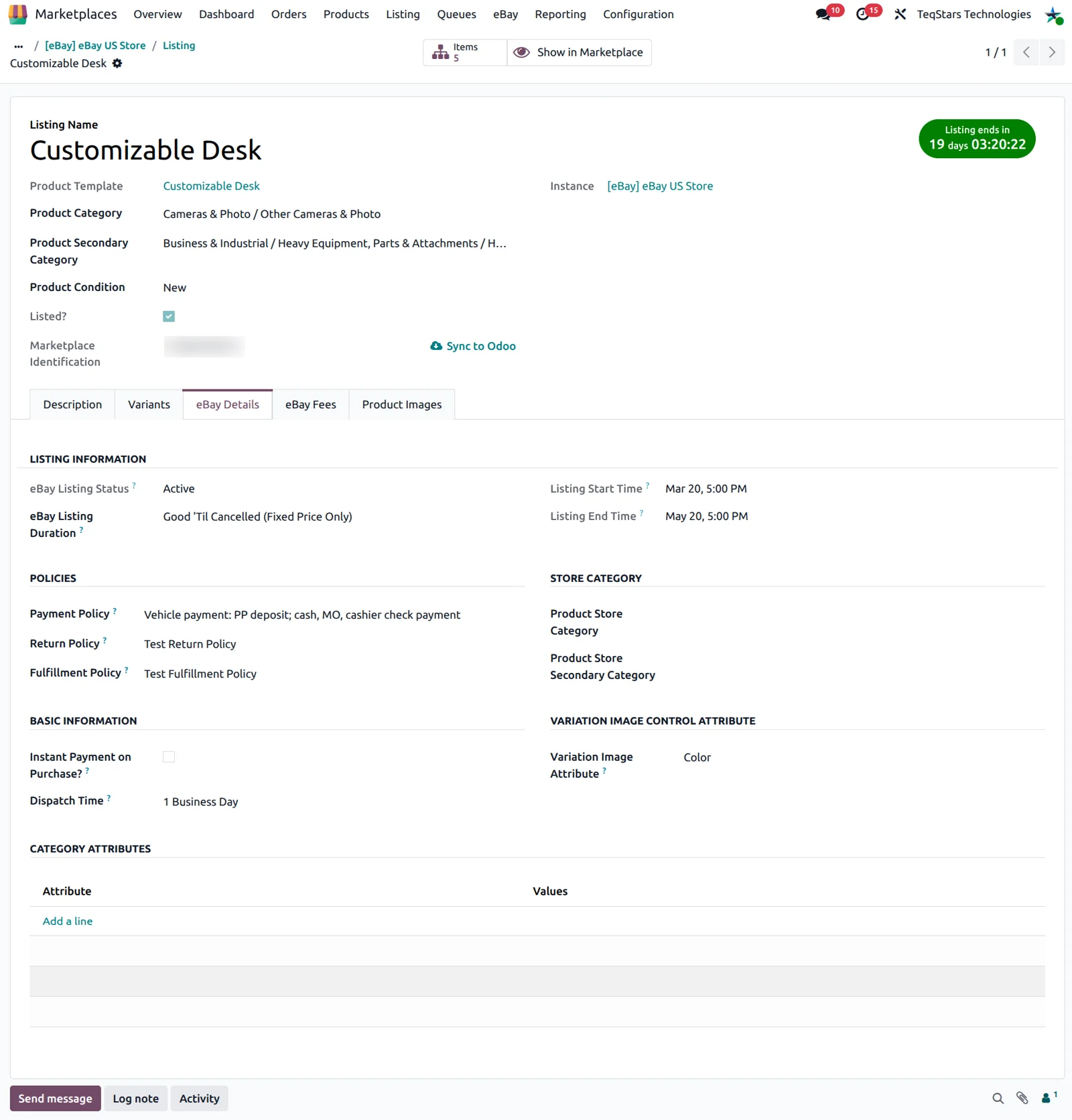Open the user avatar star icon

coord(1054,15)
